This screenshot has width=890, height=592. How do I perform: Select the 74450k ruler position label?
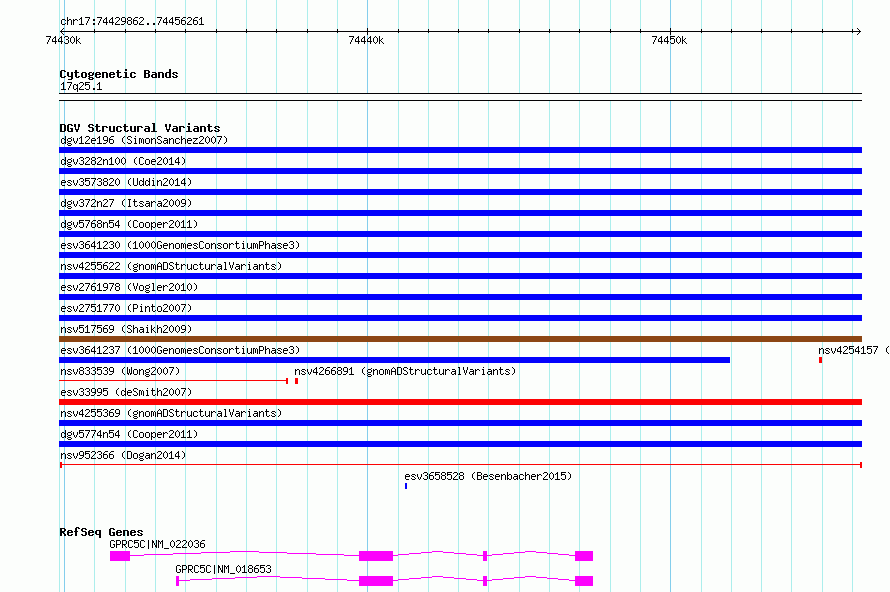669,40
